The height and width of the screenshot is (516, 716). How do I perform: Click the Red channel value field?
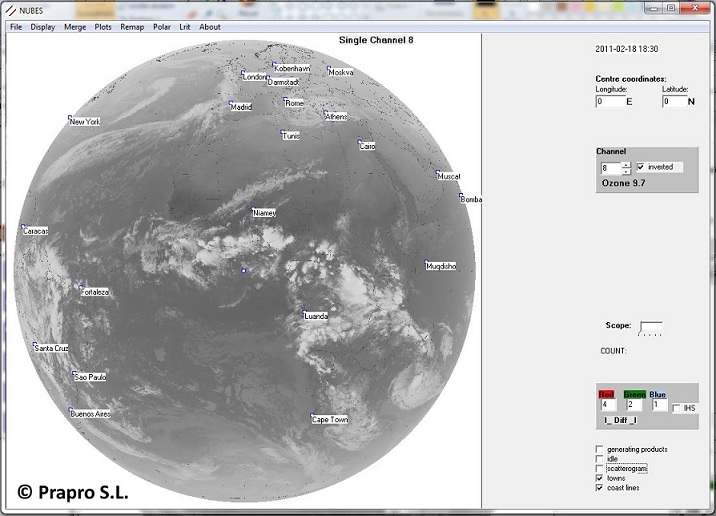[608, 405]
